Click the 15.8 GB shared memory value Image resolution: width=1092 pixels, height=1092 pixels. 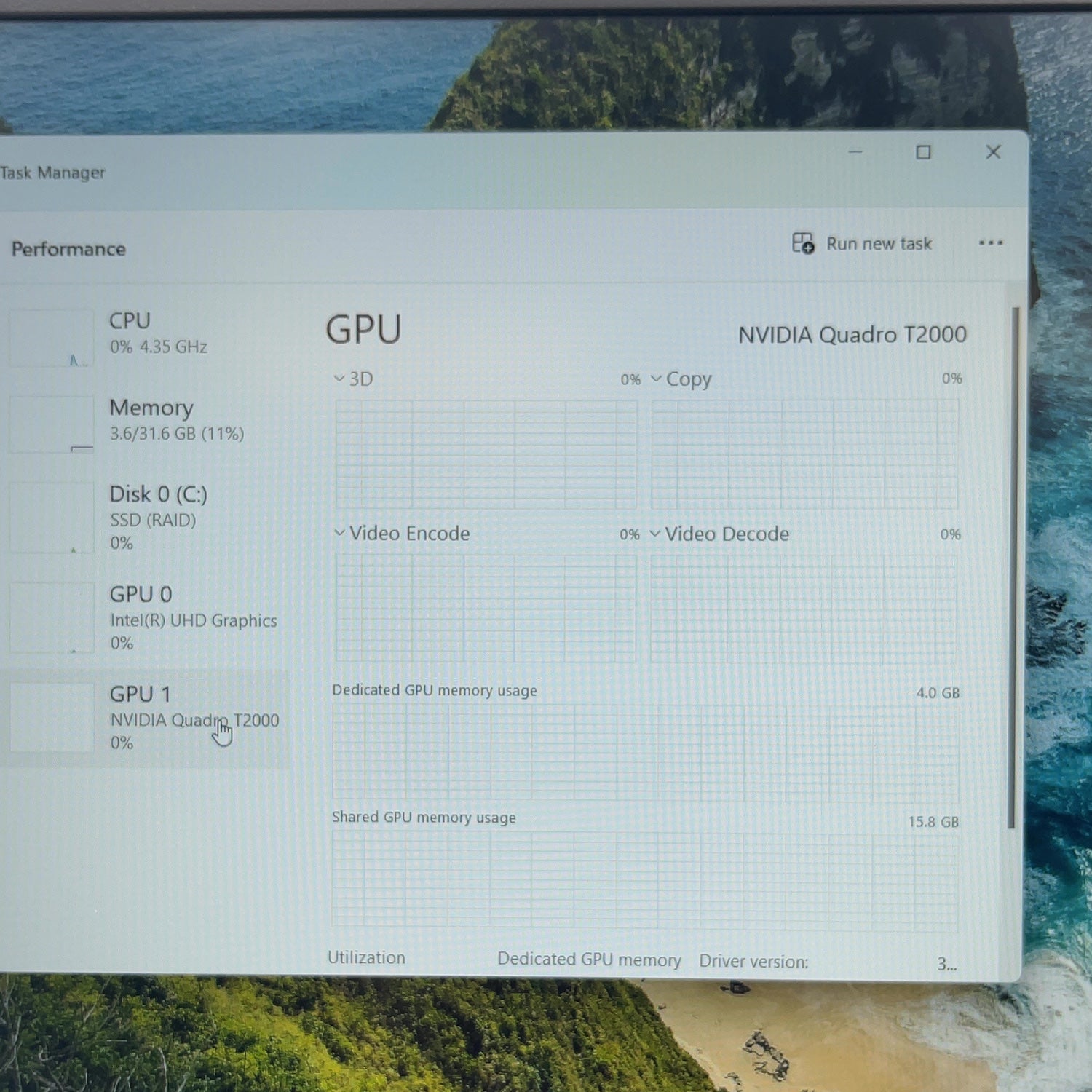coord(933,822)
